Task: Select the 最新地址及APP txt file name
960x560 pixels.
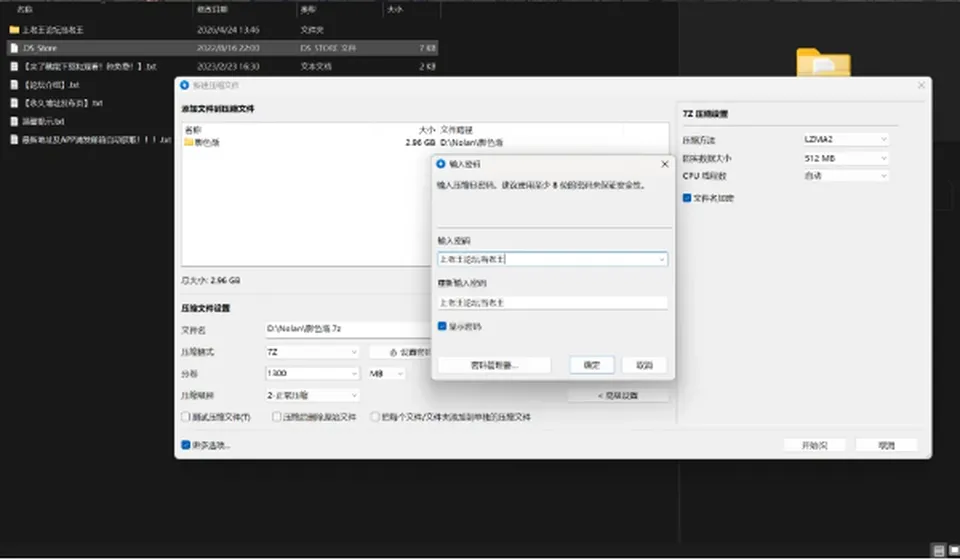Action: pyautogui.click(x=96, y=140)
